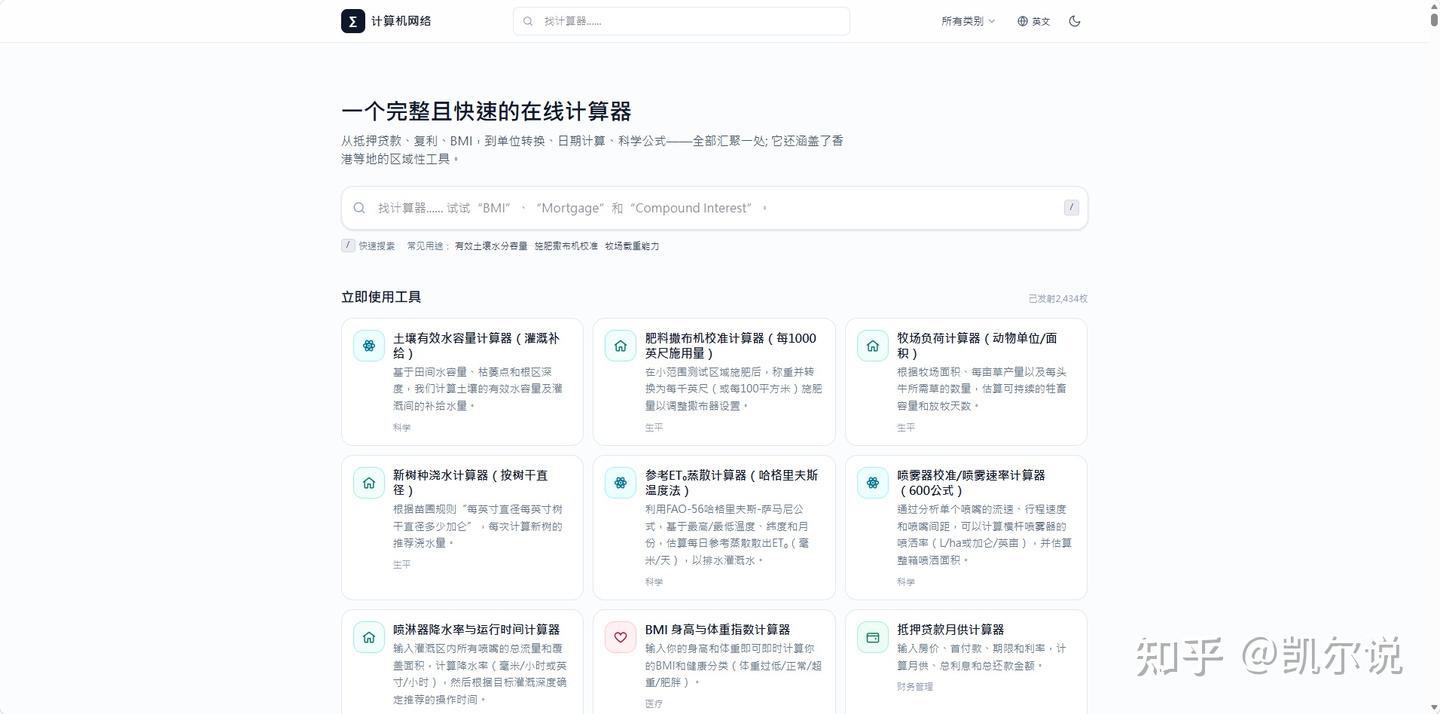Click the 一个完整且快速的在线计算器 headline

click(x=486, y=111)
